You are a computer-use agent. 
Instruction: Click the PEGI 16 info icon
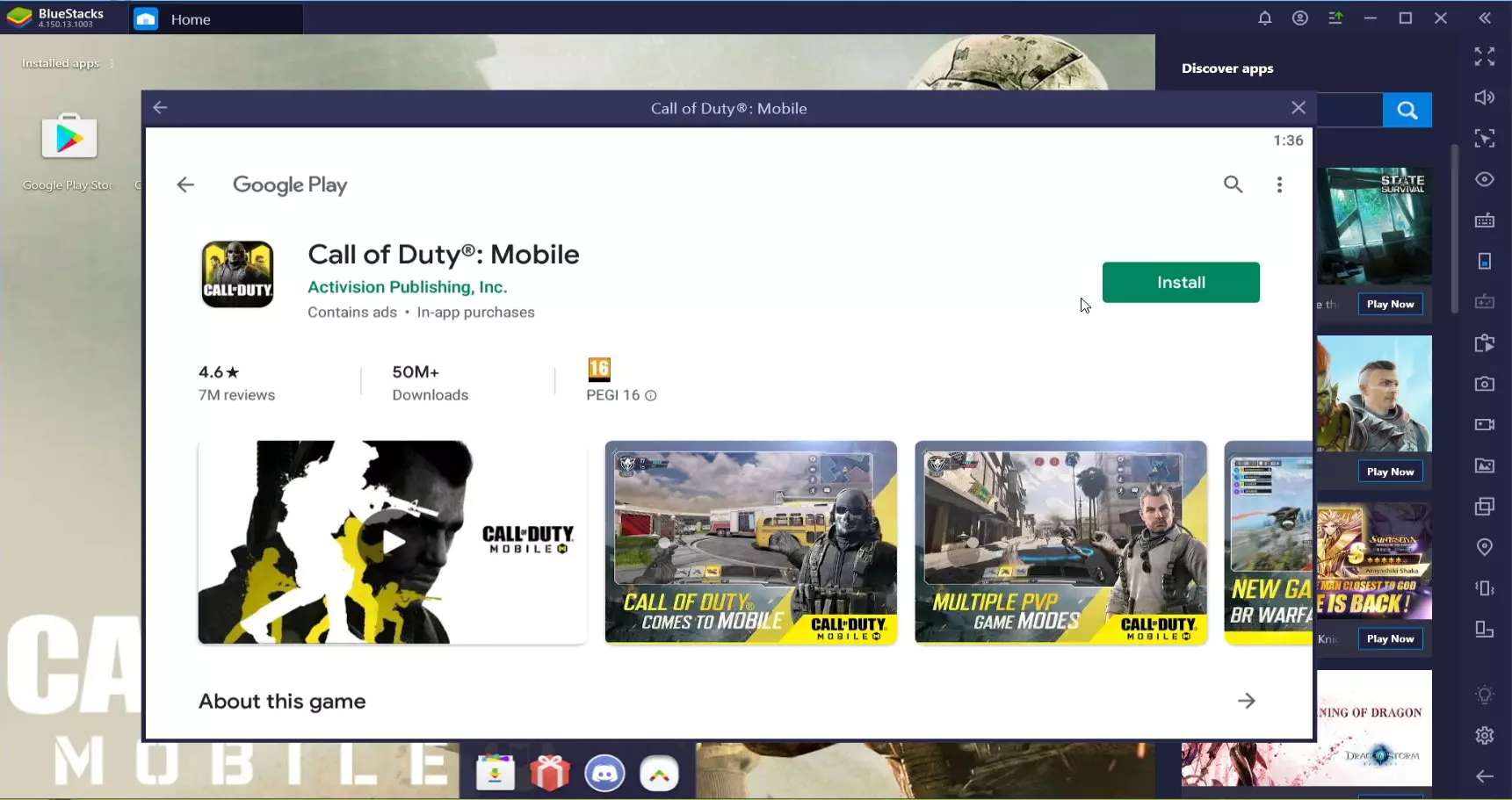[651, 396]
